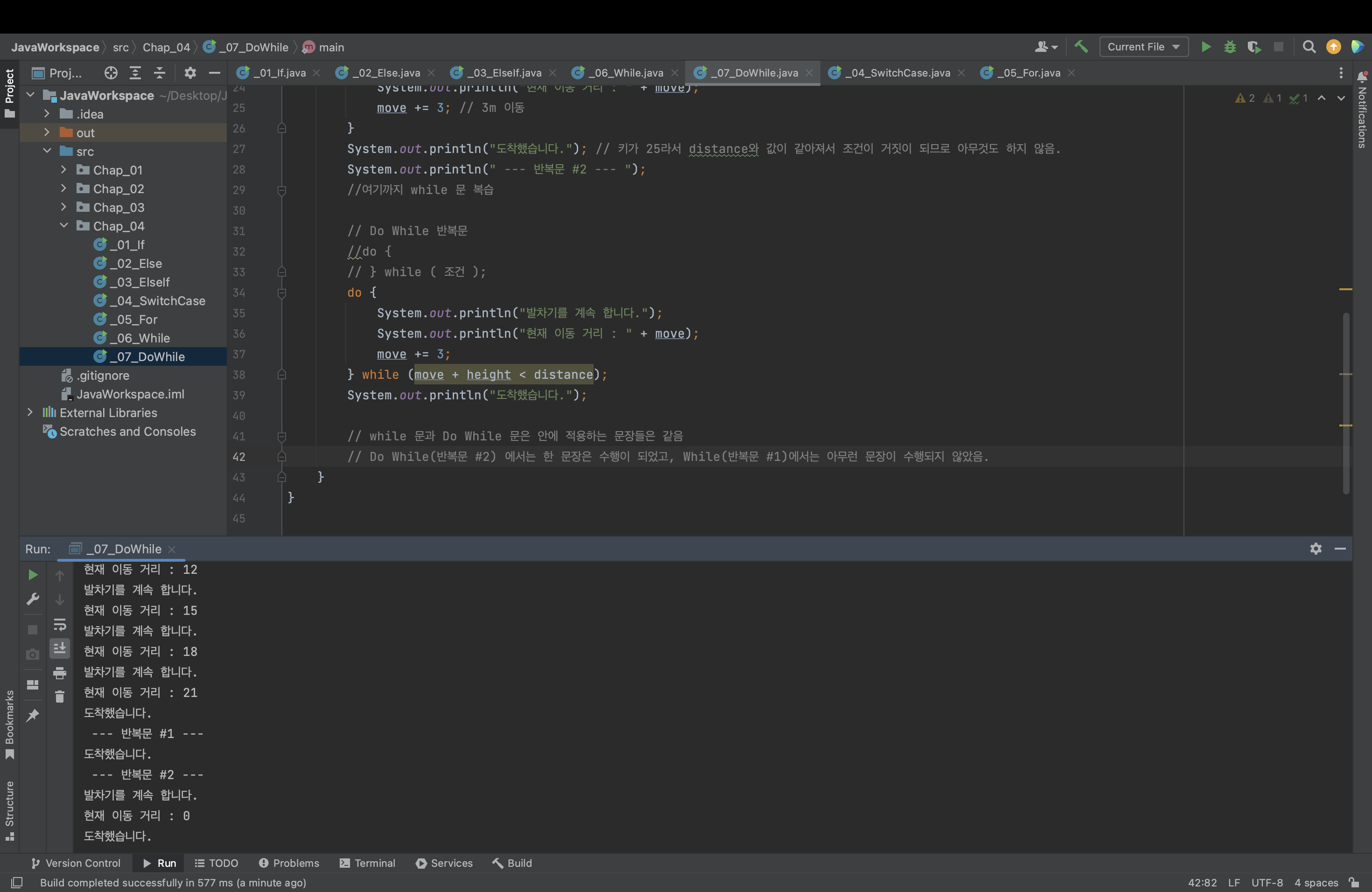The width and height of the screenshot is (1372, 892).
Task: Click the Stop square in top toolbar
Action: click(x=1278, y=47)
